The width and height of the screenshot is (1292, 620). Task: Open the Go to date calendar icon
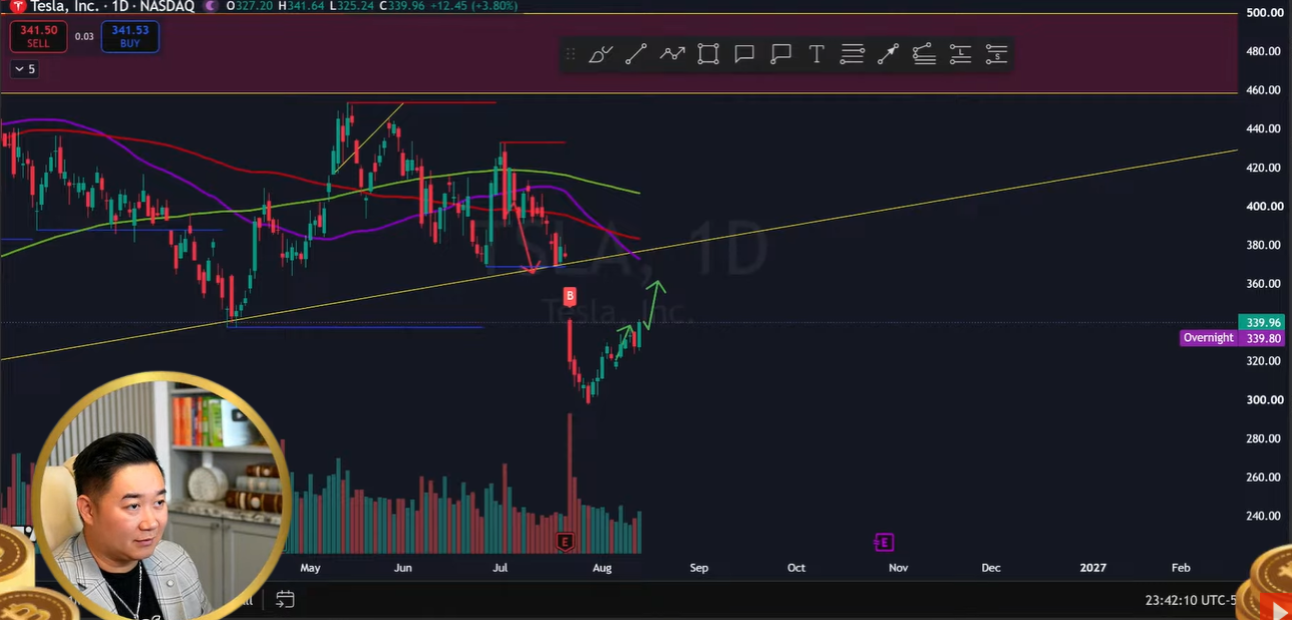(x=285, y=600)
